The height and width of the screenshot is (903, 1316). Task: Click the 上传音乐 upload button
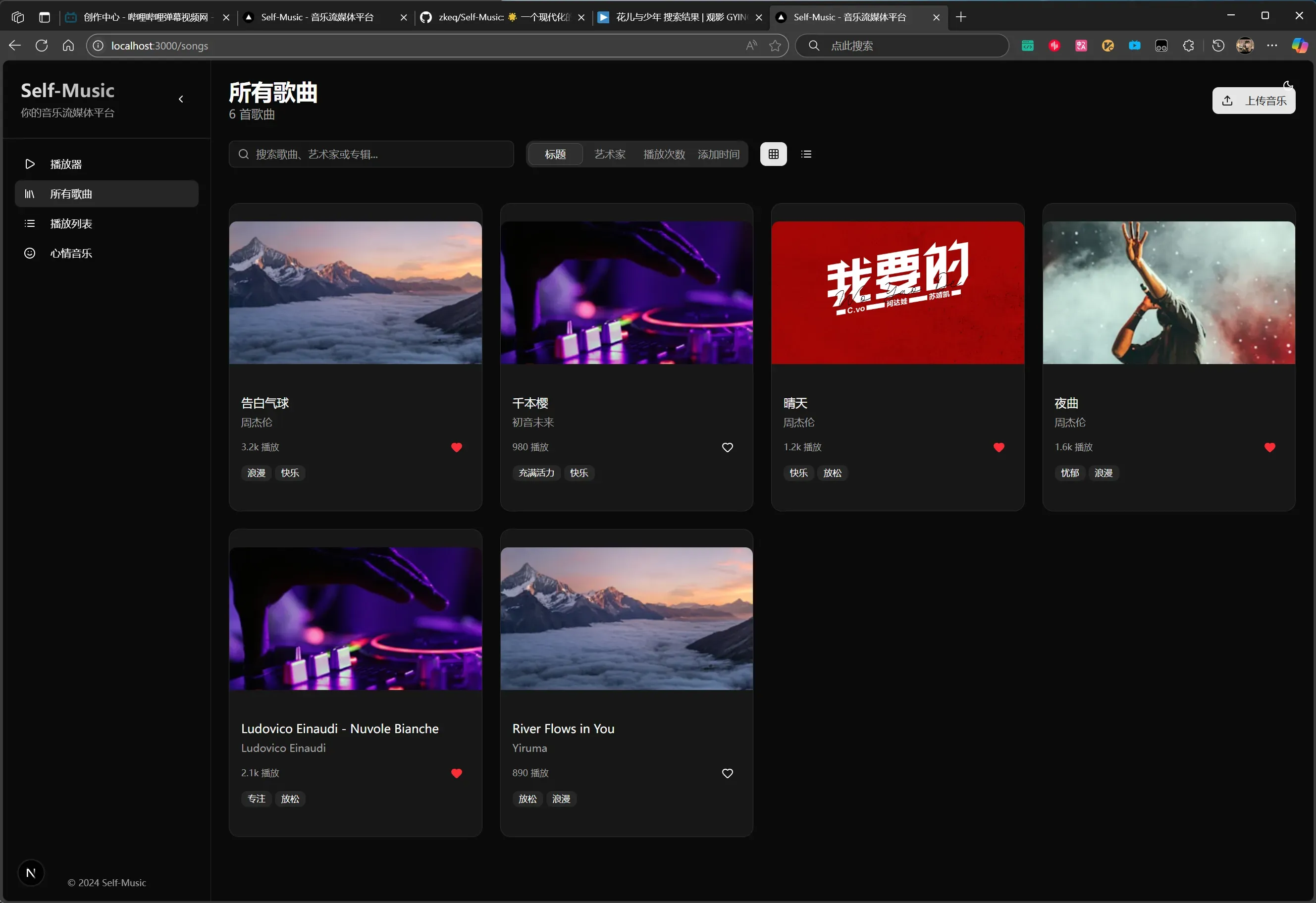click(1253, 101)
